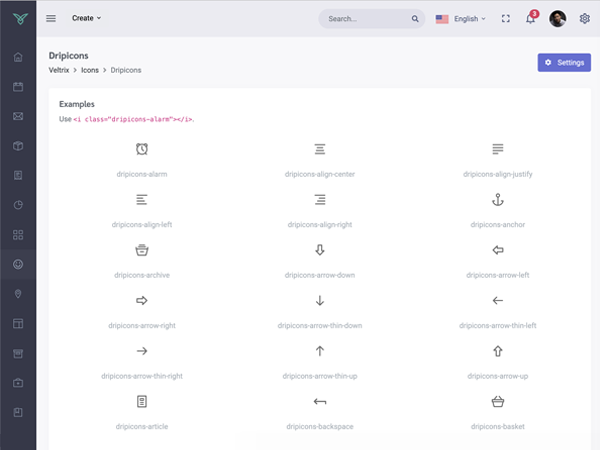Go to Veltrix breadcrumb link

(59, 70)
